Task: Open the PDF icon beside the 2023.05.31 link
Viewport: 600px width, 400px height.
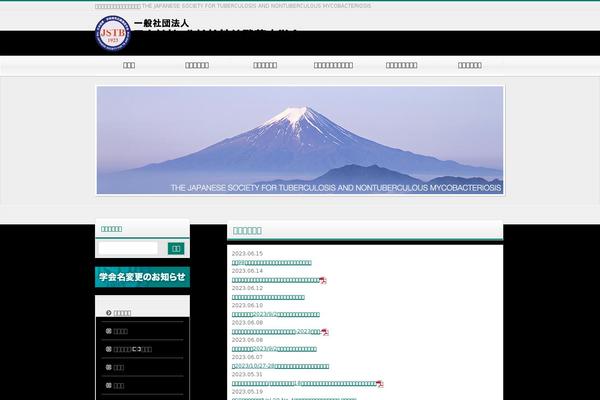Action: [x=380, y=384]
